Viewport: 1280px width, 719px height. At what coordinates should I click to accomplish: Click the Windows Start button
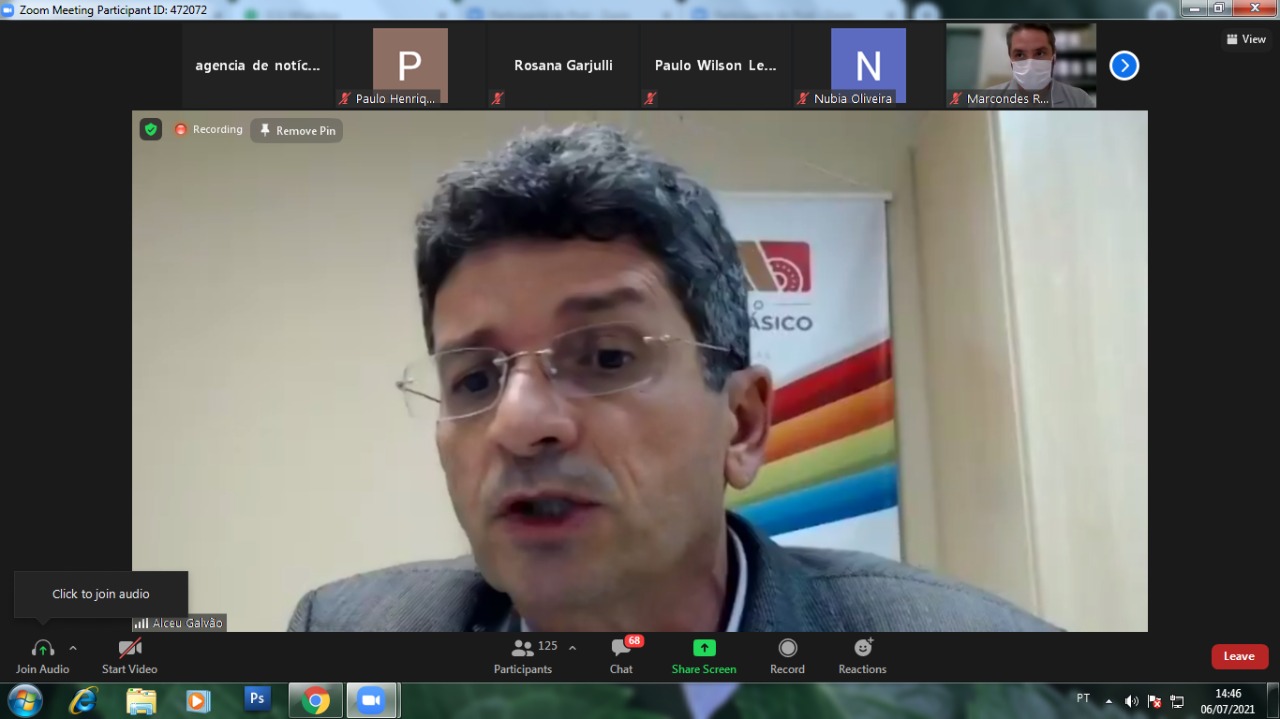[24, 700]
